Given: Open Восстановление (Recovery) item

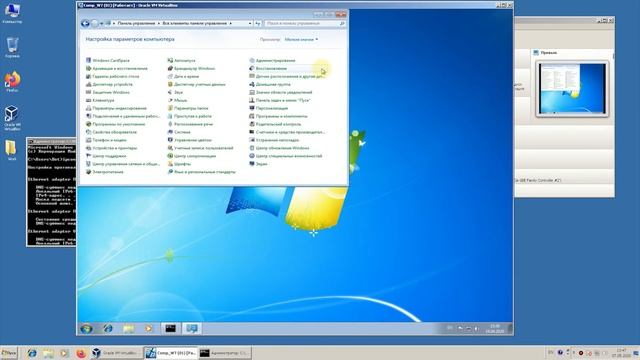Looking at the screenshot, I should click(x=268, y=69).
